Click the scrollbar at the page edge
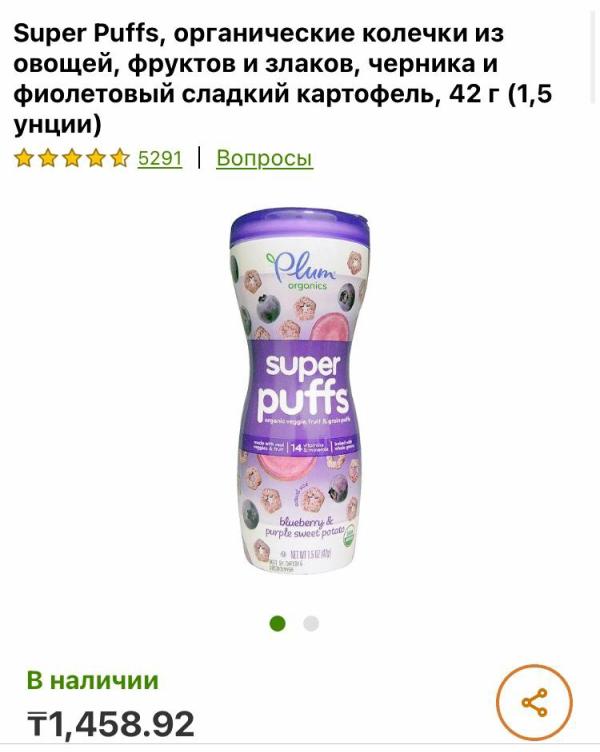Screen dimensions: 600x752 pyautogui.click(x=595, y=52)
